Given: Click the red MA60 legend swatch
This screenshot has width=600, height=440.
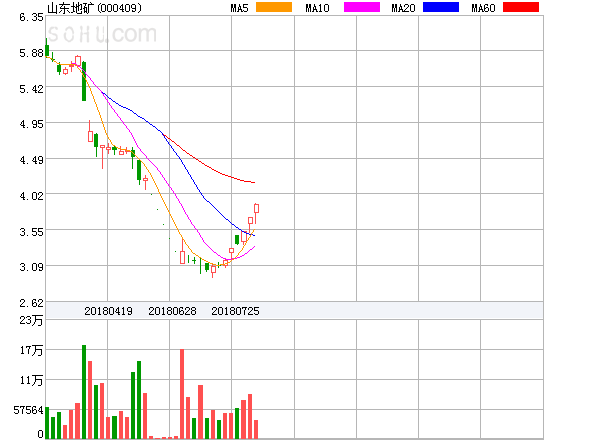Looking at the screenshot, I should point(521,7).
